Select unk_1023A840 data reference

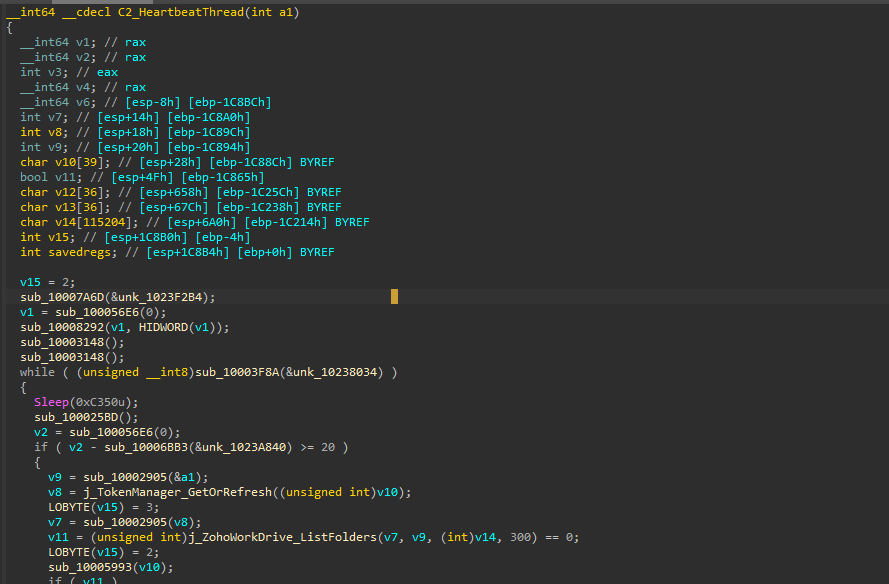tap(244, 447)
